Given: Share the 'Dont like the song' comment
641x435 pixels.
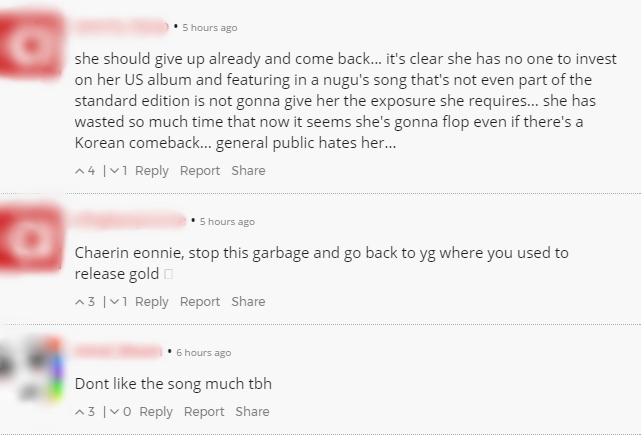Looking at the screenshot, I should pos(252,412).
